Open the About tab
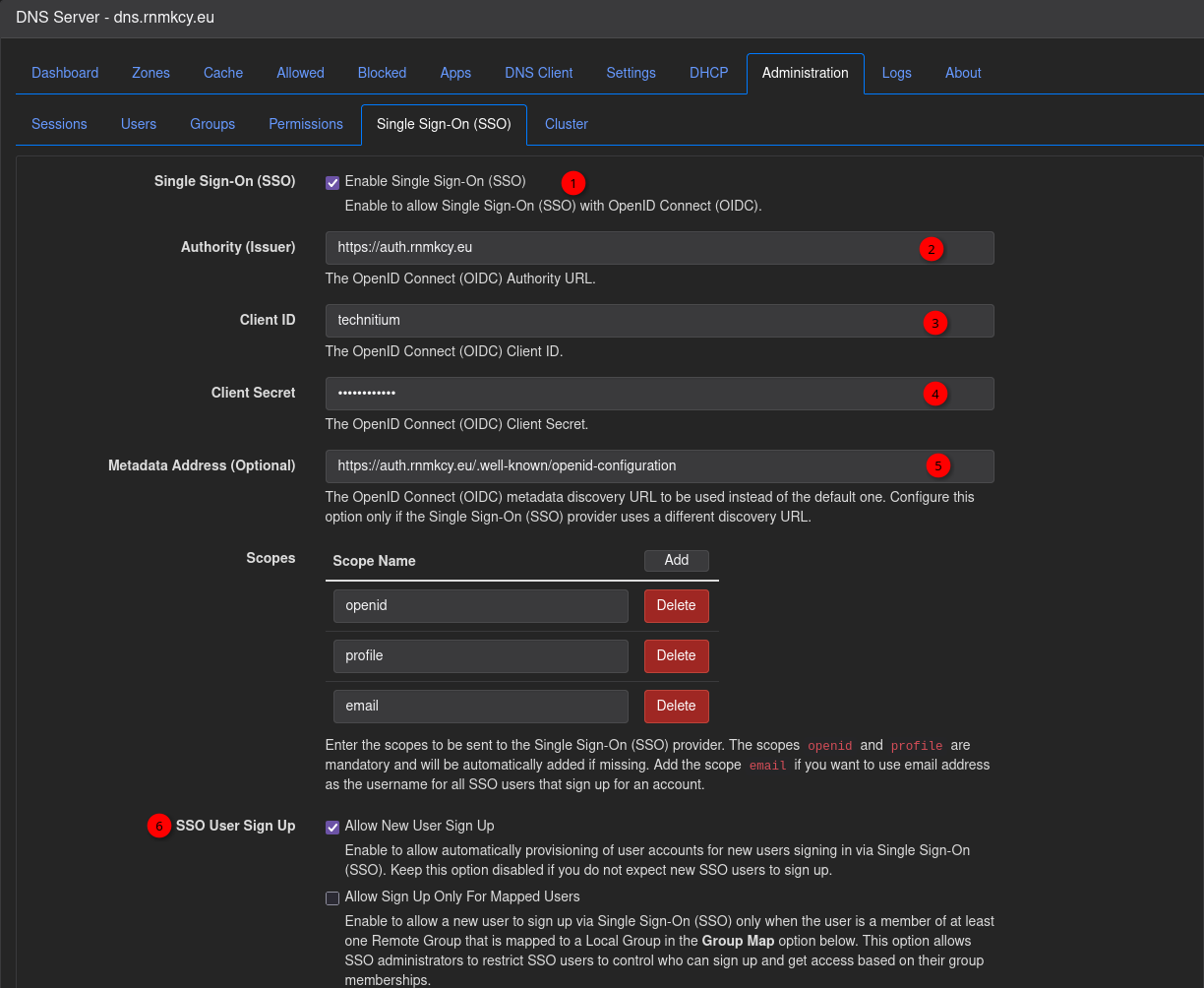This screenshot has width=1204, height=988. [x=963, y=73]
